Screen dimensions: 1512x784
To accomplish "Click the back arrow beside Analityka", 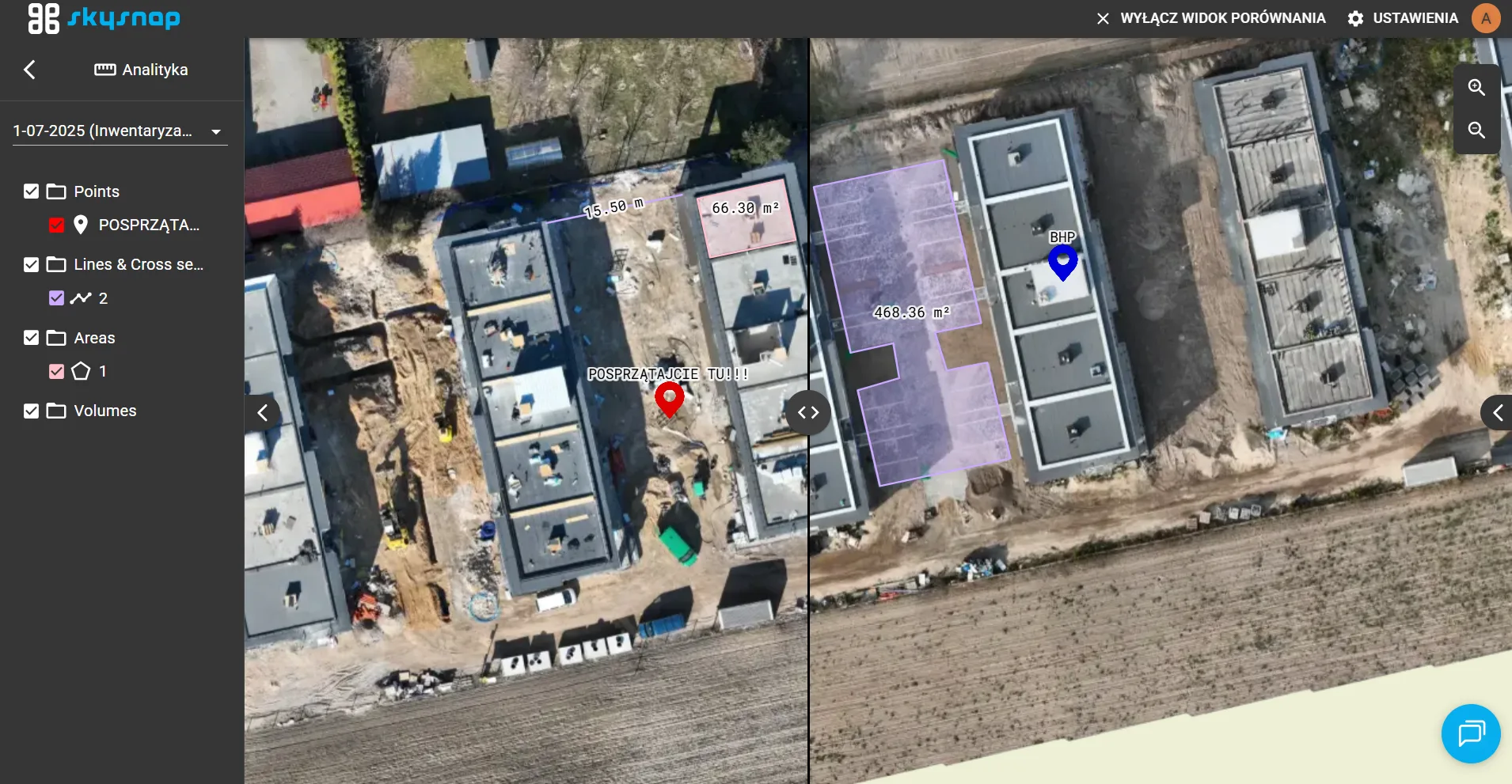I will click(30, 70).
